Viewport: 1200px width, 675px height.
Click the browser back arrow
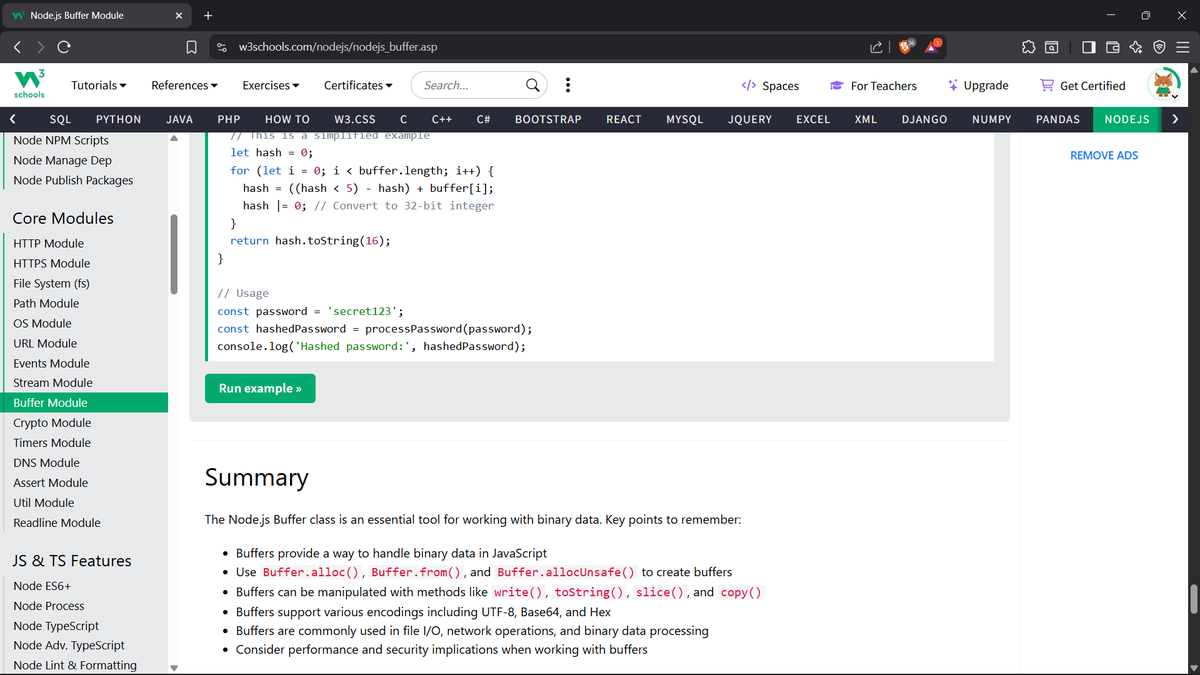point(18,47)
